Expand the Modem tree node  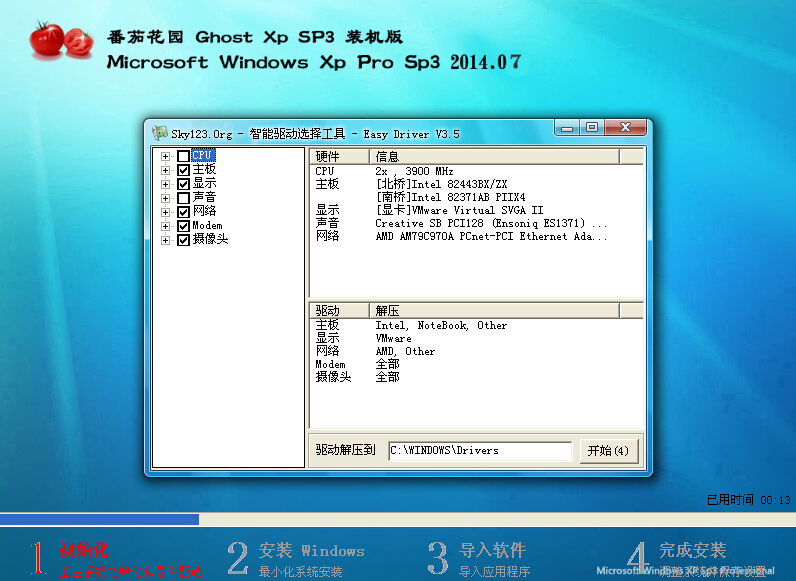[x=165, y=226]
